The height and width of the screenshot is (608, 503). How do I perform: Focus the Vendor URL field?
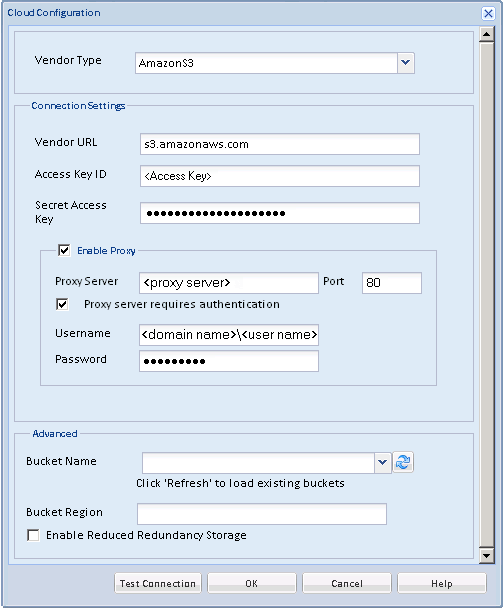point(280,144)
